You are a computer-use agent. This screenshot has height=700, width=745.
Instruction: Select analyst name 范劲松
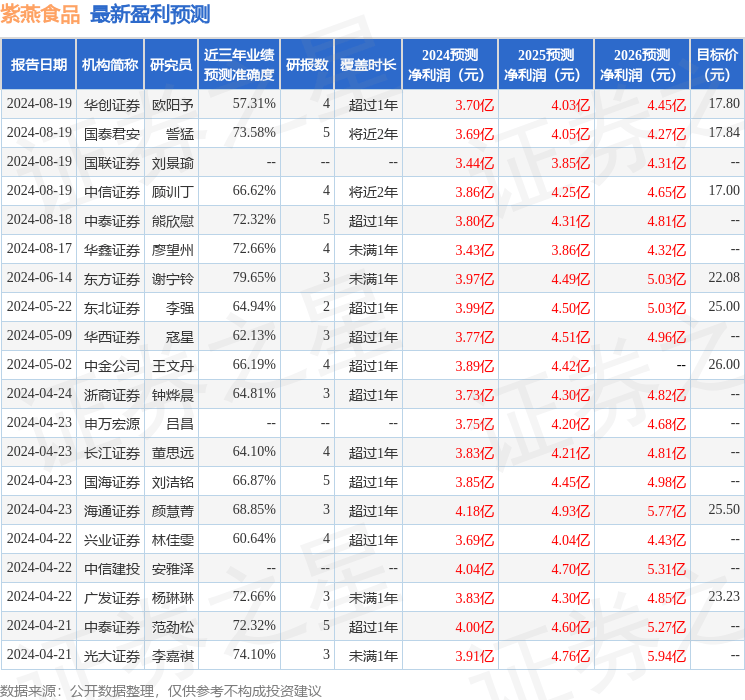172,627
